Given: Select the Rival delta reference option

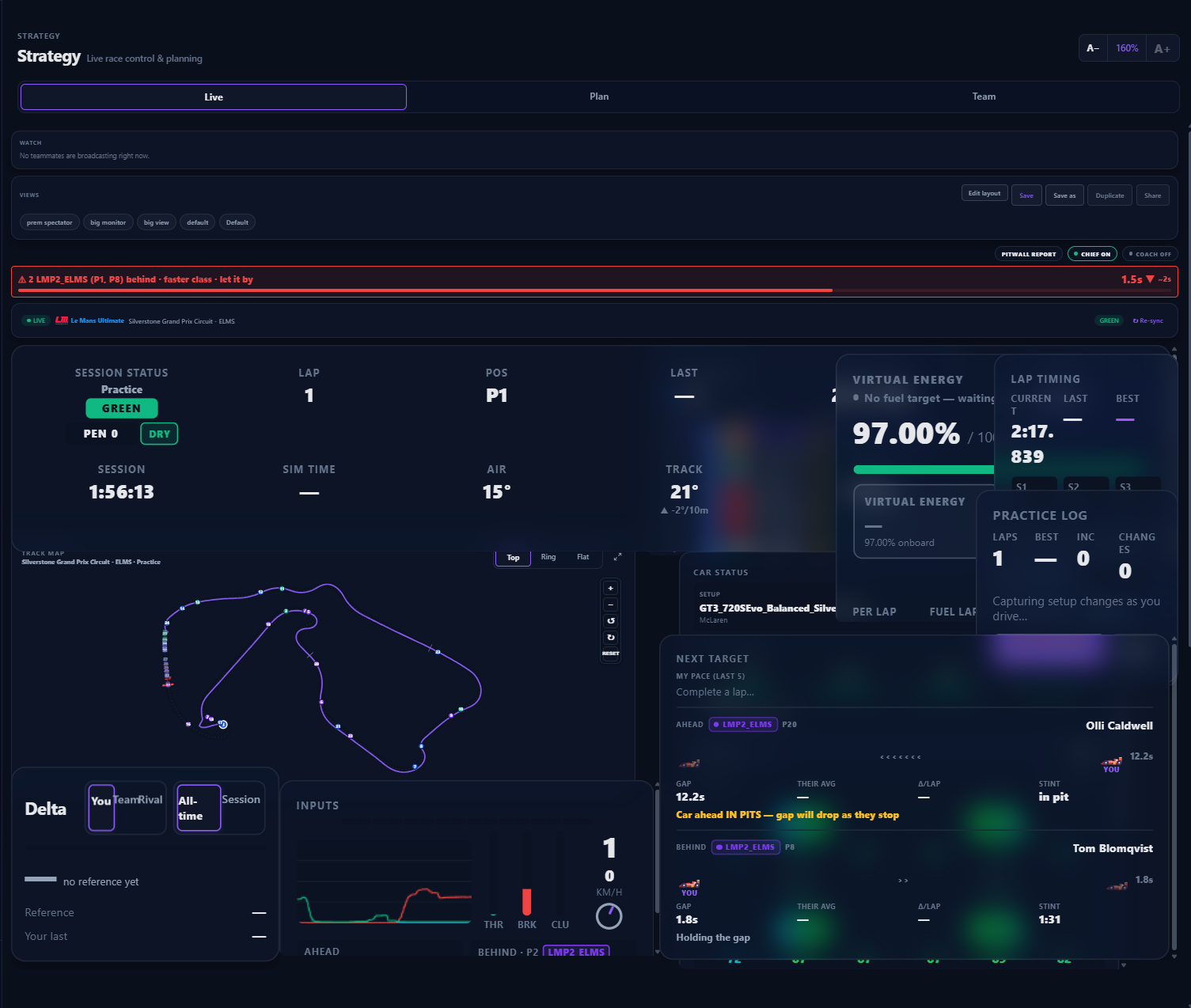Looking at the screenshot, I should click(x=150, y=800).
